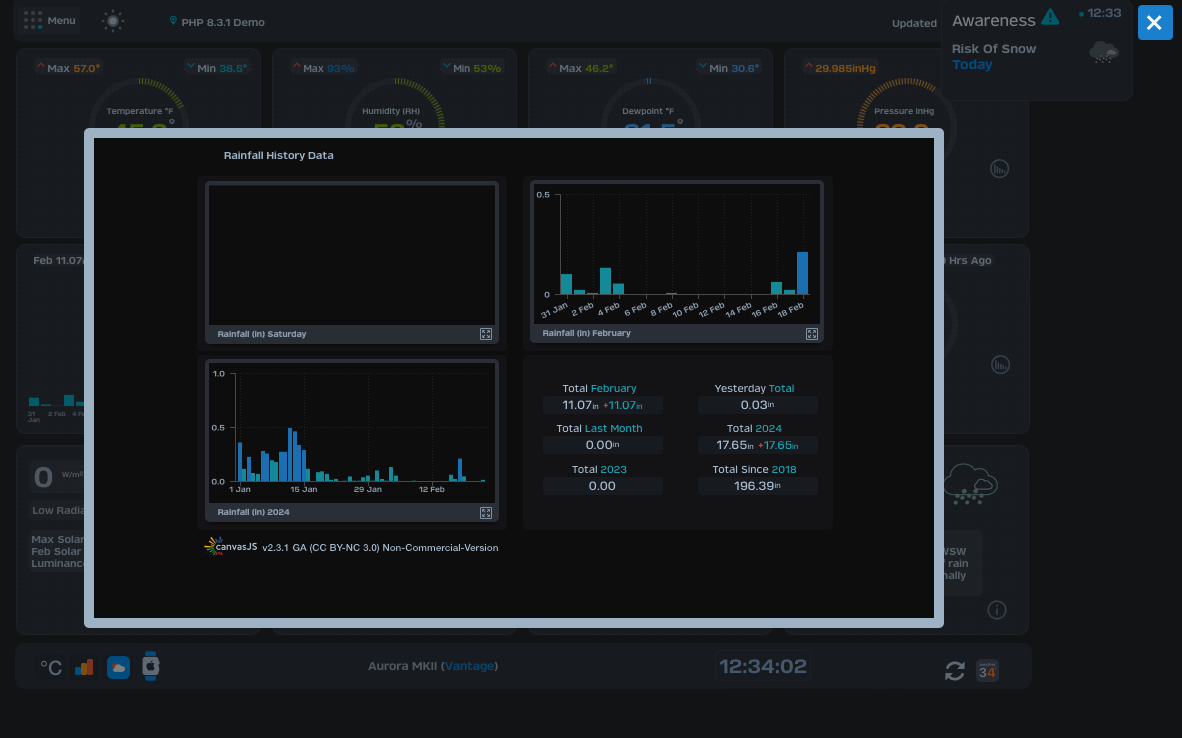Click the Min 38.5° temperature badge
Viewport: 1182px width, 738px height.
pyautogui.click(x=216, y=68)
